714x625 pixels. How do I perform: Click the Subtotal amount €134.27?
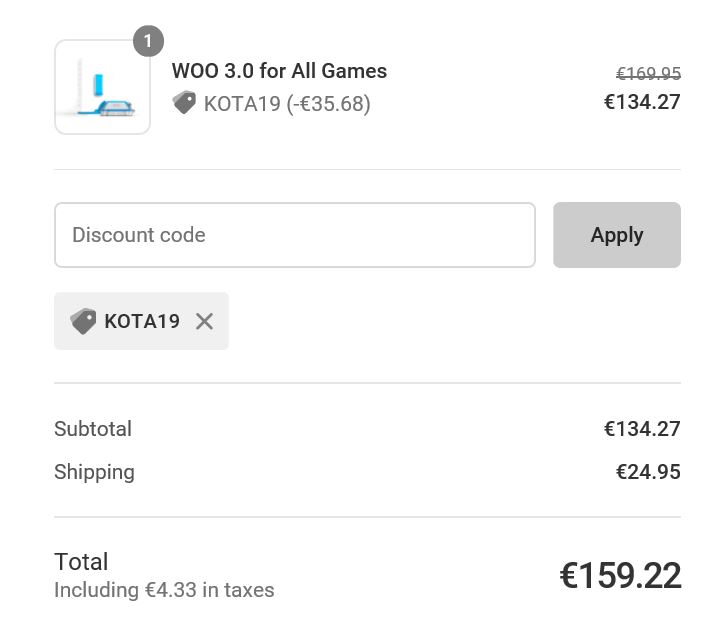[x=642, y=429]
